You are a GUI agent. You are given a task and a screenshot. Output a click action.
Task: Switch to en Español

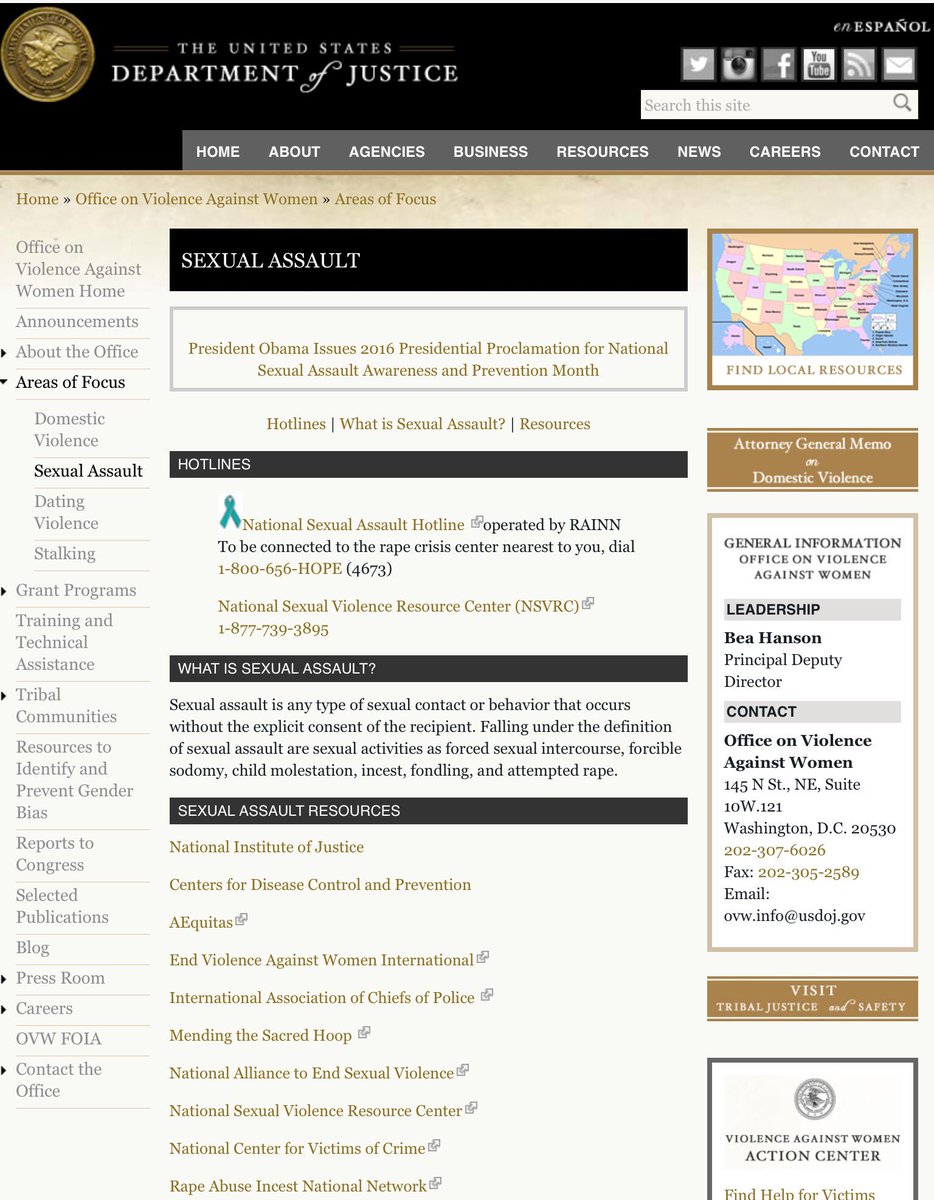[882, 26]
